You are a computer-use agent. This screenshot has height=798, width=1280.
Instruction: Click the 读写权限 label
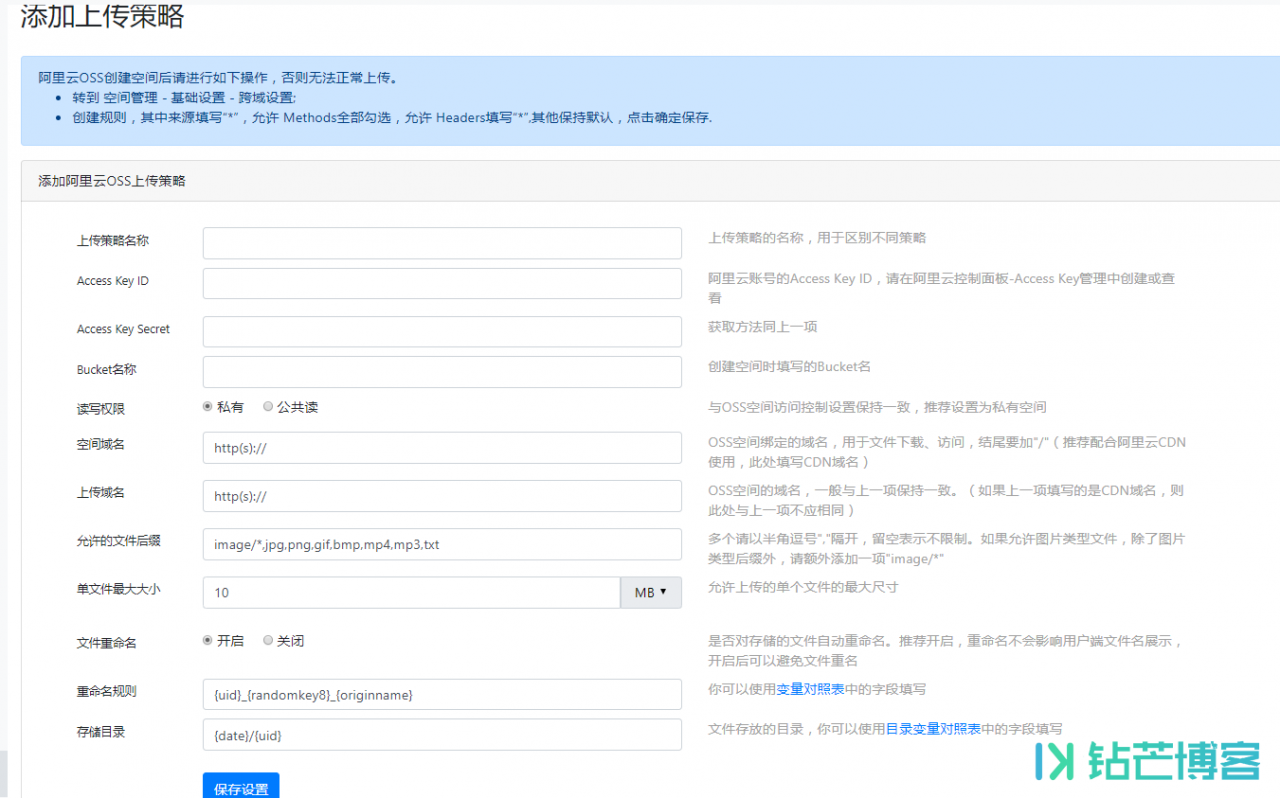[101, 409]
